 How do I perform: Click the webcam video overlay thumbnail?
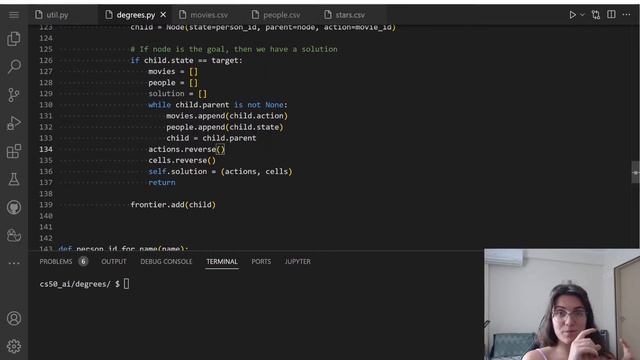pos(562,304)
